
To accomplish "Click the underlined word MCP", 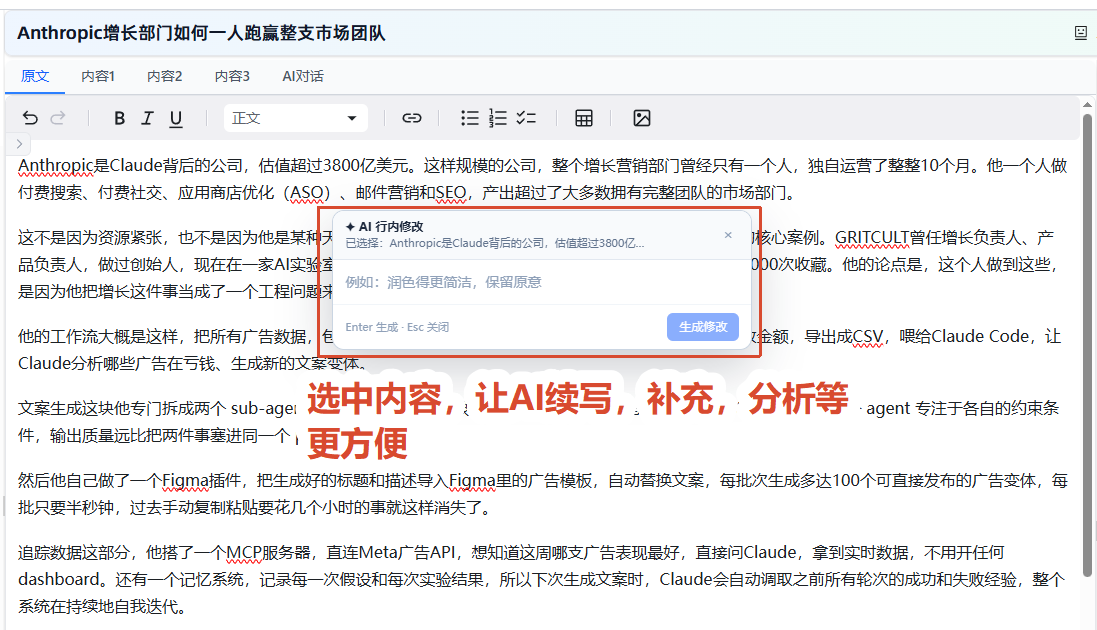I will pos(243,553).
